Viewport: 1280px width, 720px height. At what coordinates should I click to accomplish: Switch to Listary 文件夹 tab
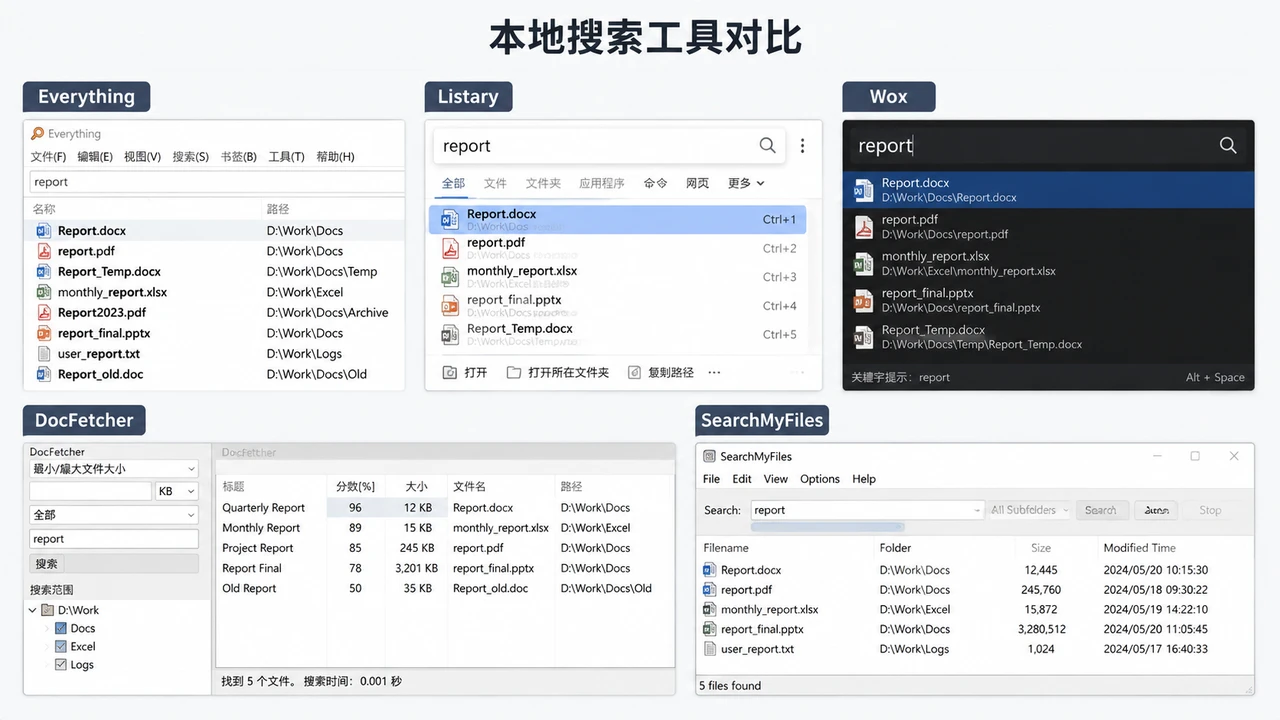[543, 183]
